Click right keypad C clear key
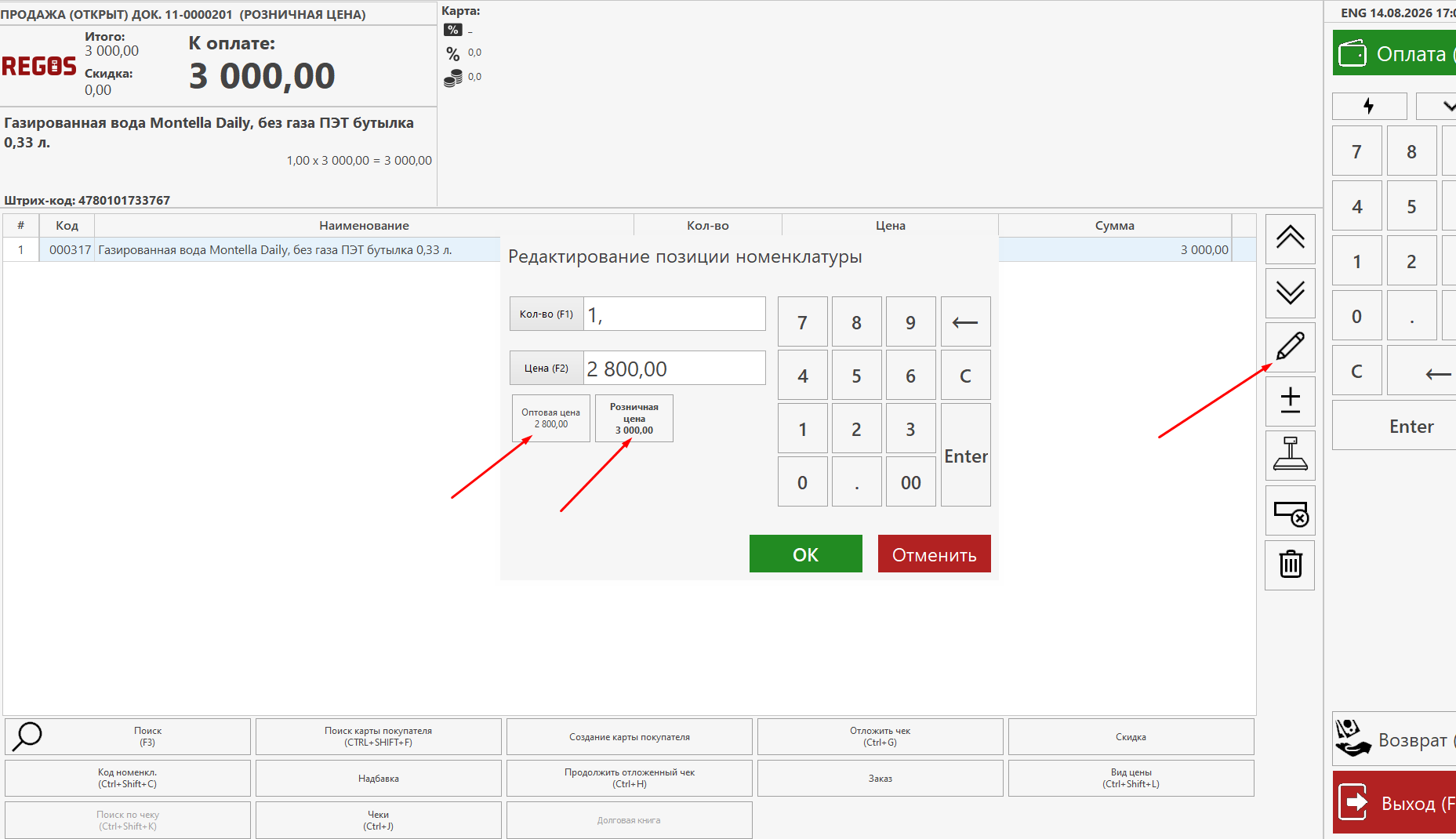The height and width of the screenshot is (839, 1456). point(1356,371)
